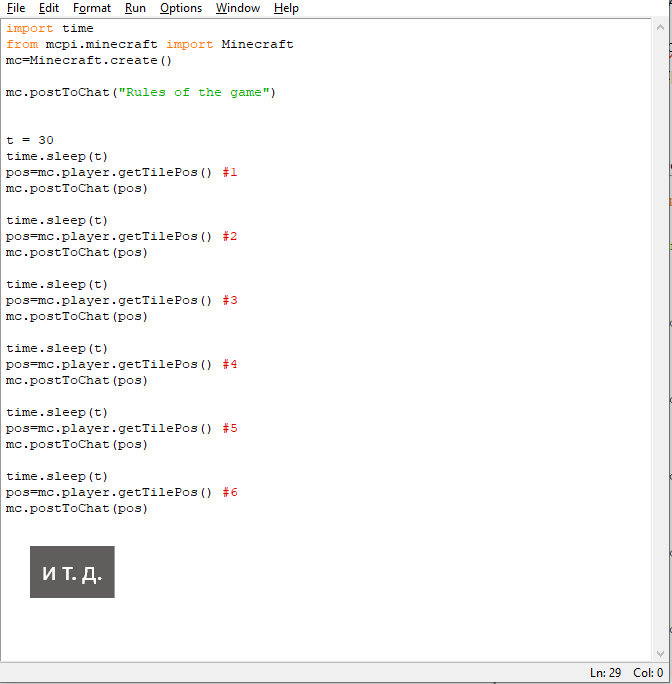
Task: Click the comment "#2"
Action: pos(230,236)
